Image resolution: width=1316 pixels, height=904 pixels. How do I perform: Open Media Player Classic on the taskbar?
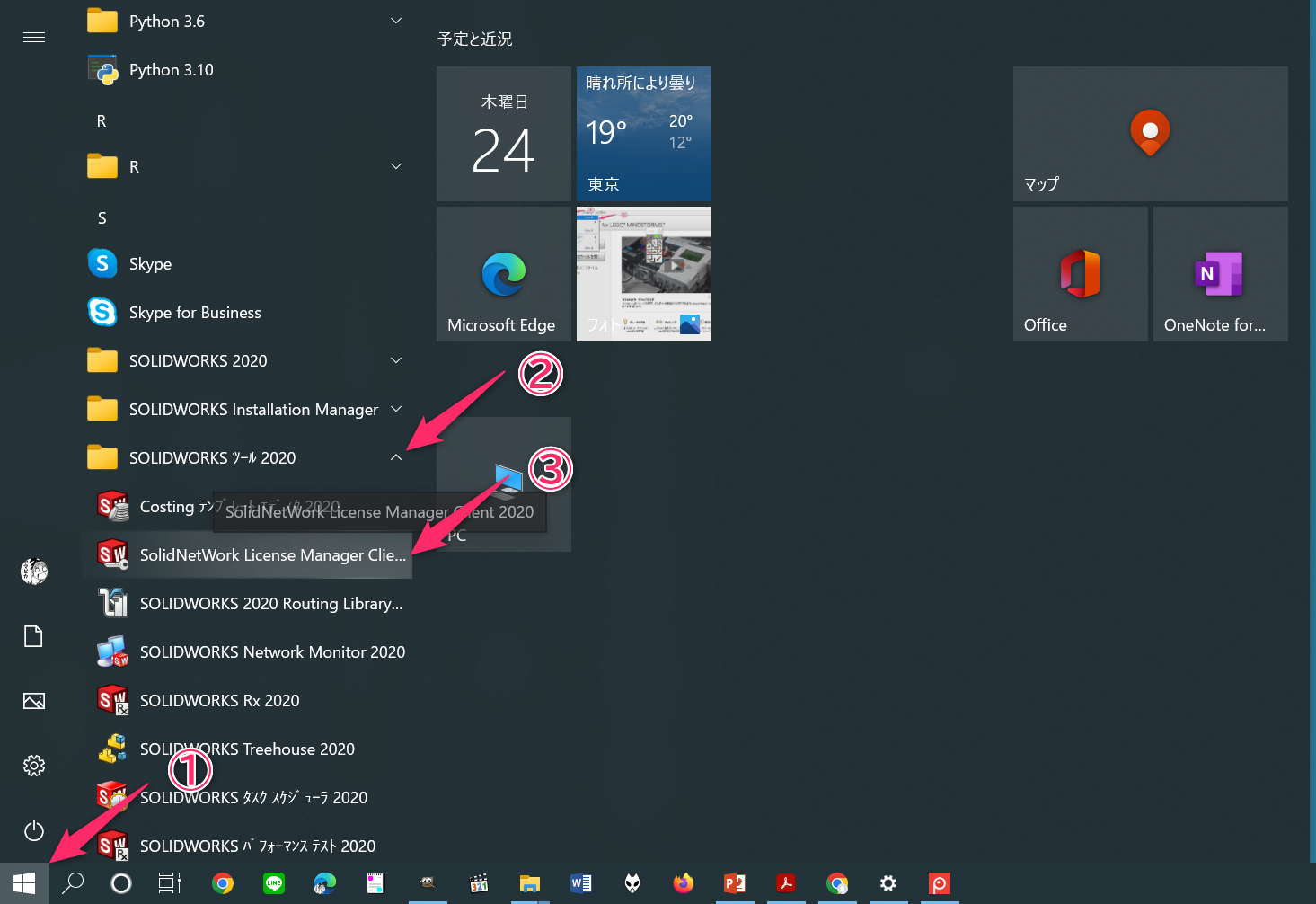pos(479,883)
